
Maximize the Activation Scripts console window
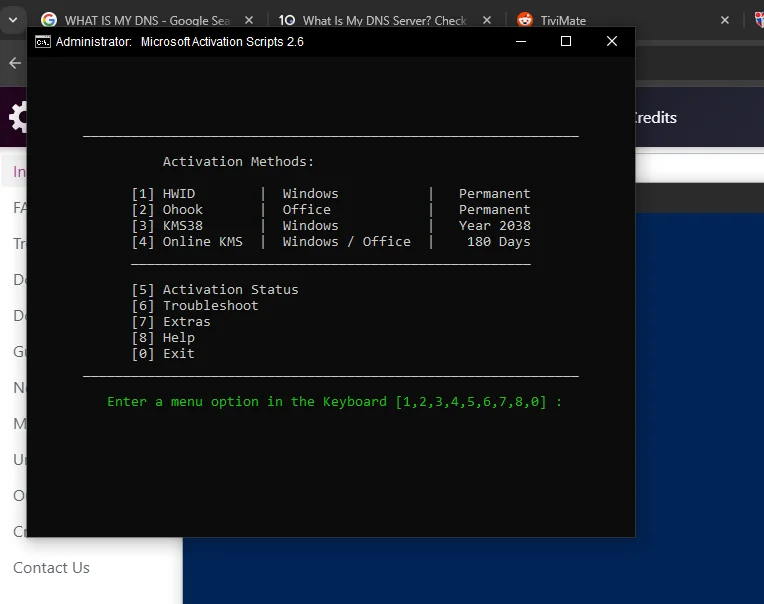click(566, 41)
